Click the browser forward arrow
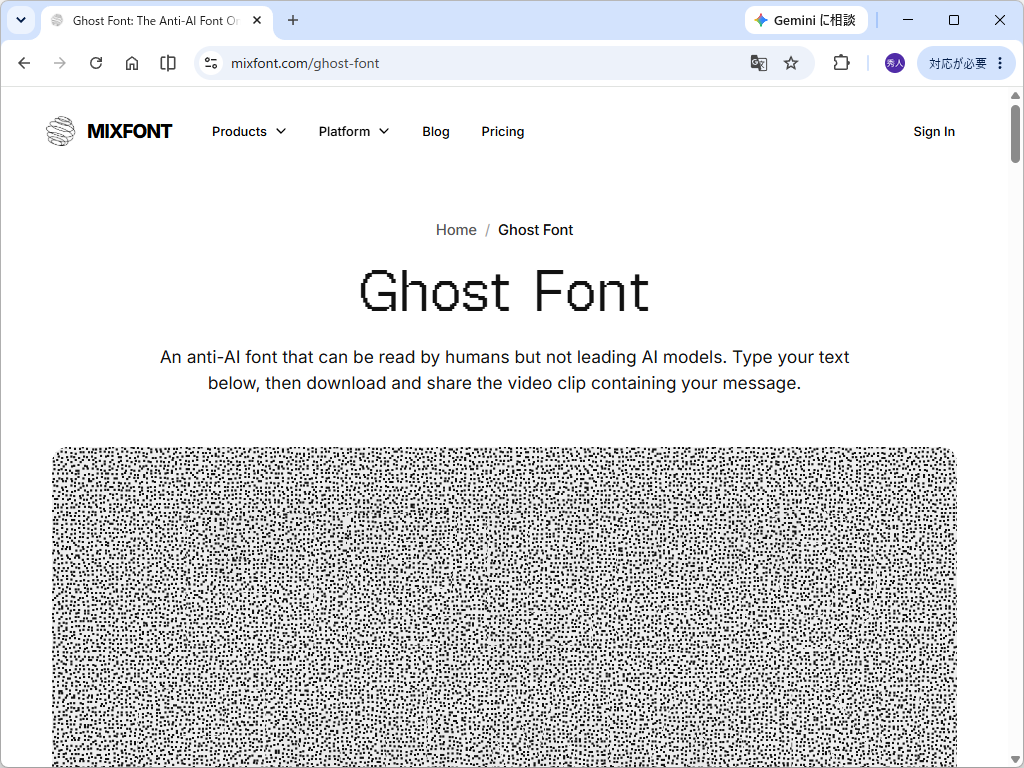The width and height of the screenshot is (1024, 768). point(60,63)
